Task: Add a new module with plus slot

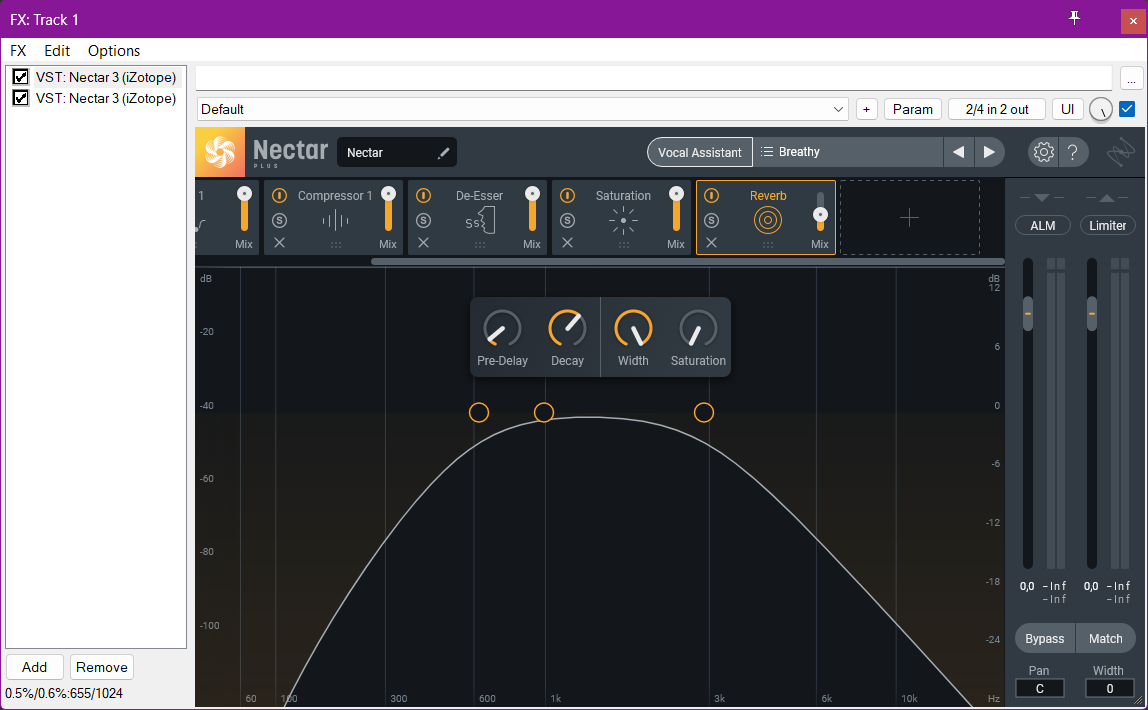Action: point(909,217)
